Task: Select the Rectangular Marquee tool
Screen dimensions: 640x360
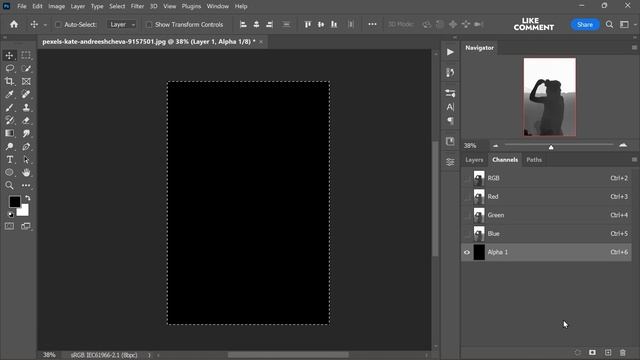Action: [26, 55]
